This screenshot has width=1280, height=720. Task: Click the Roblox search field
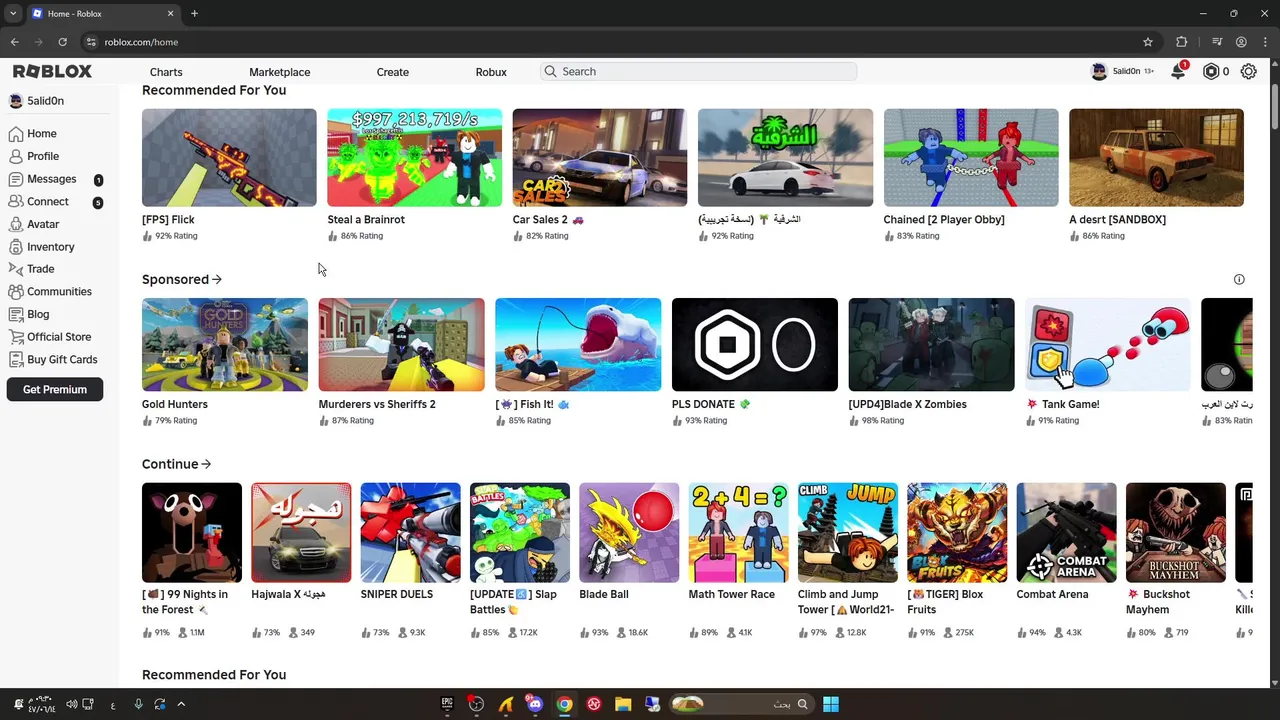tap(698, 72)
